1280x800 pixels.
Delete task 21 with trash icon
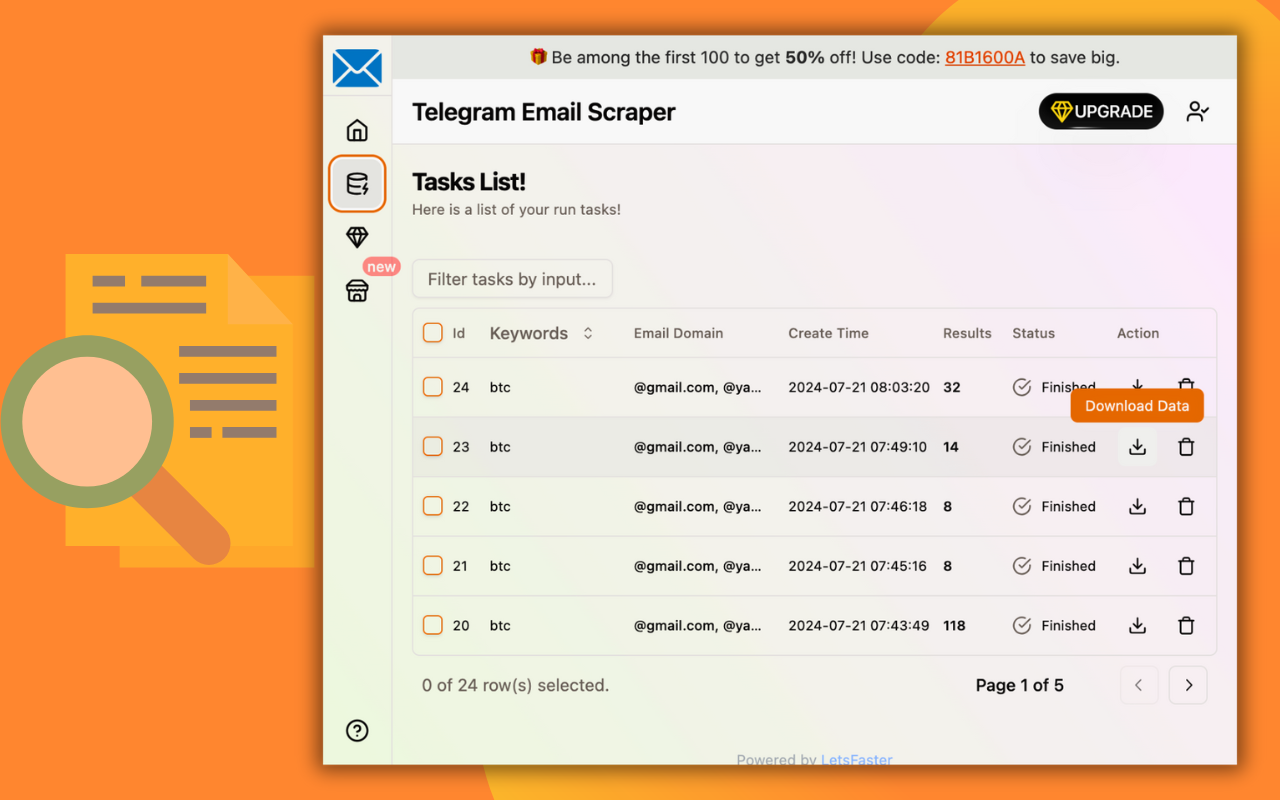(x=1186, y=566)
